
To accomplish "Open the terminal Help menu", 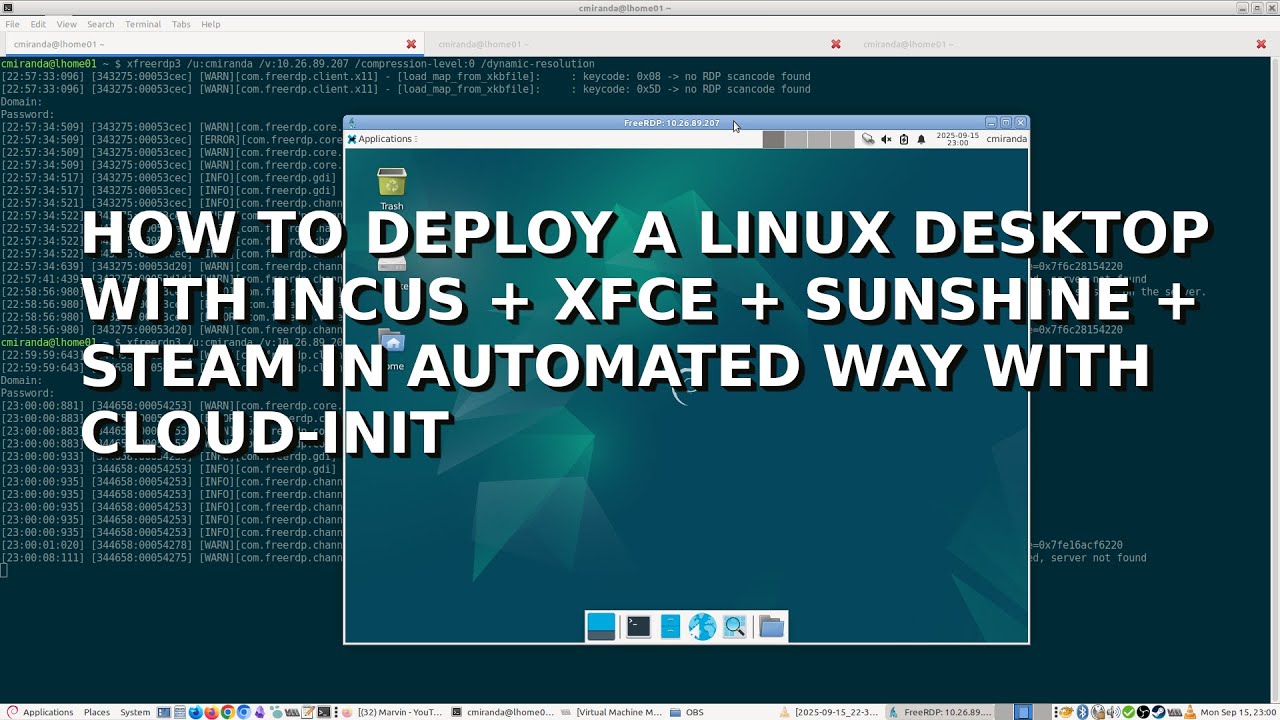I will (210, 24).
